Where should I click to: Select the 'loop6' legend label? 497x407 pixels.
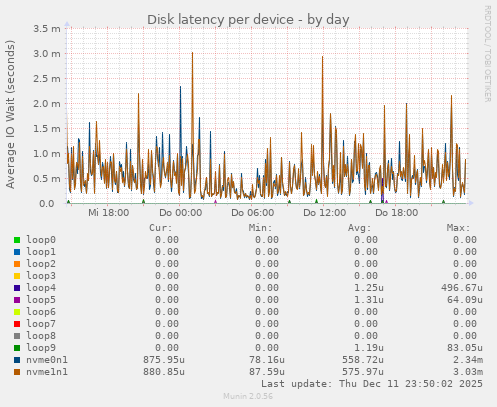tap(41, 312)
